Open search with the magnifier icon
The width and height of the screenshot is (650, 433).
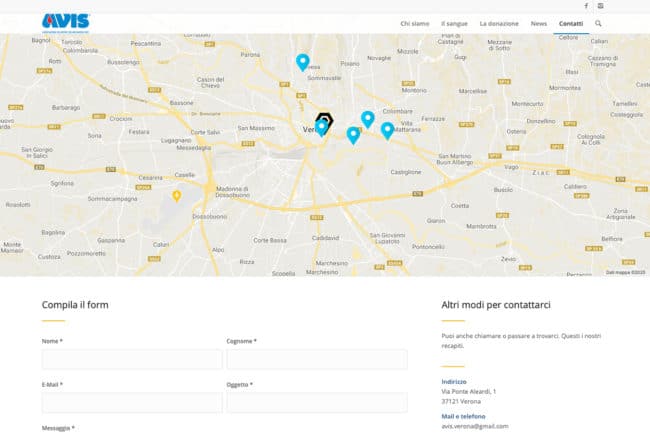599,22
